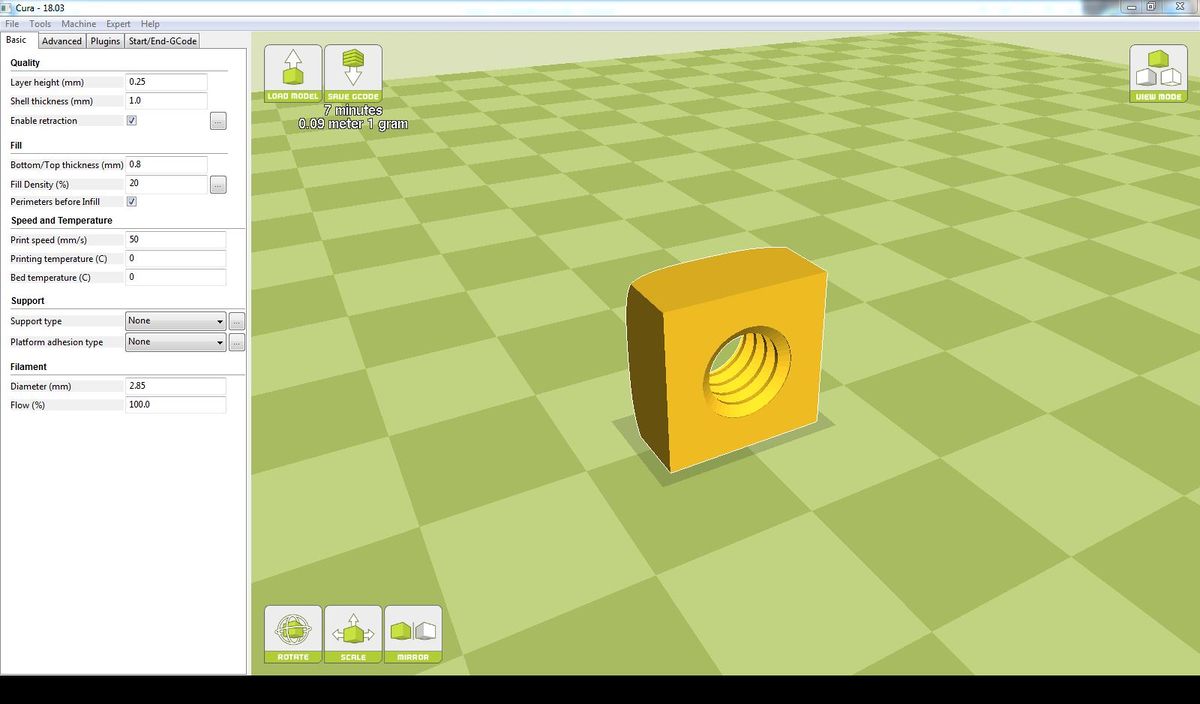Click the Fill Density input field
This screenshot has height=704, width=1200.
166,184
